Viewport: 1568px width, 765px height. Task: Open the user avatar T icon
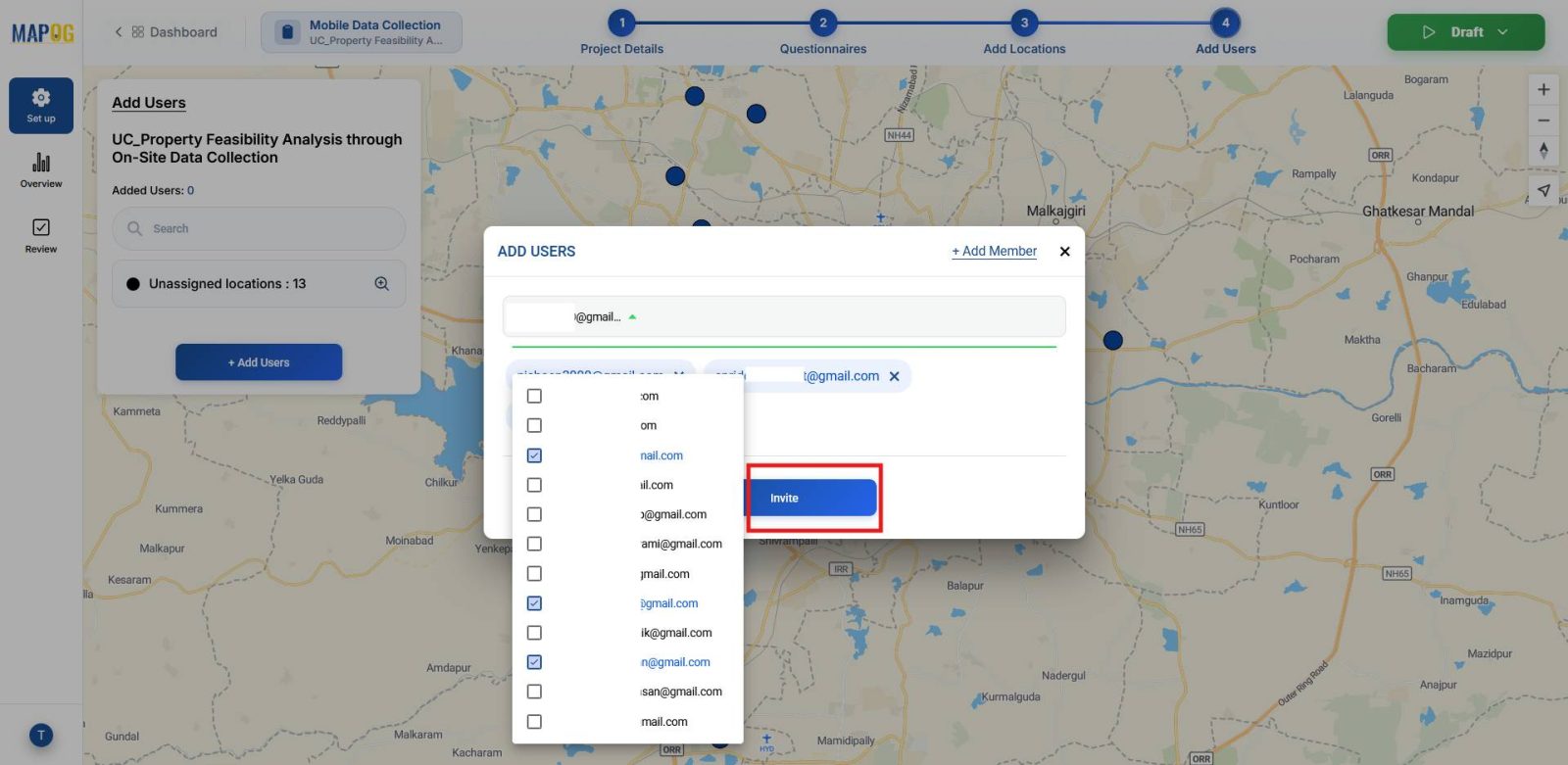41,736
